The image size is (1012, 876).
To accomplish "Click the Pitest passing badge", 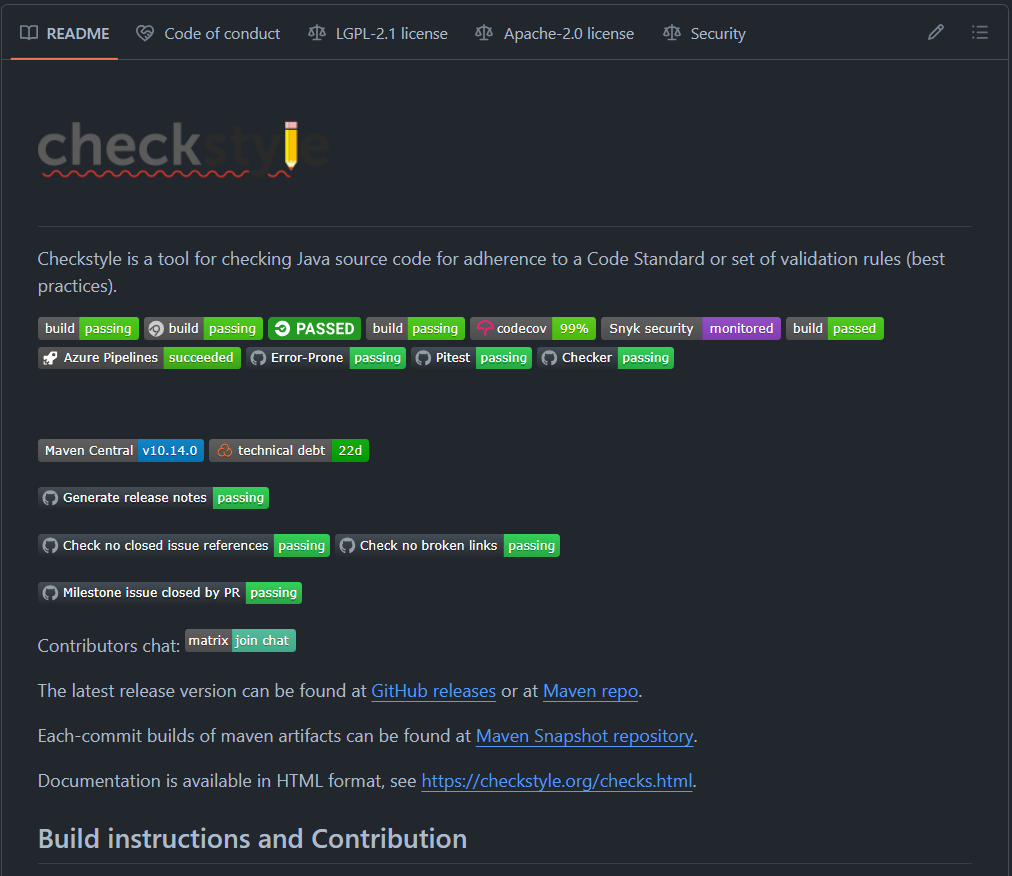I will point(471,358).
